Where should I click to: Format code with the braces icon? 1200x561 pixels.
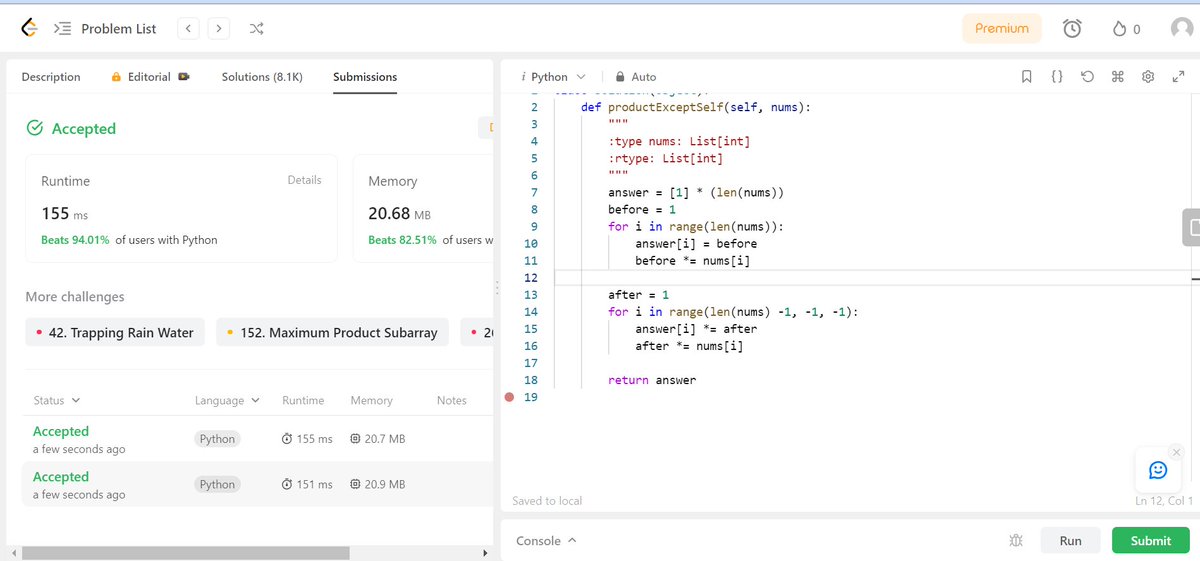point(1057,77)
